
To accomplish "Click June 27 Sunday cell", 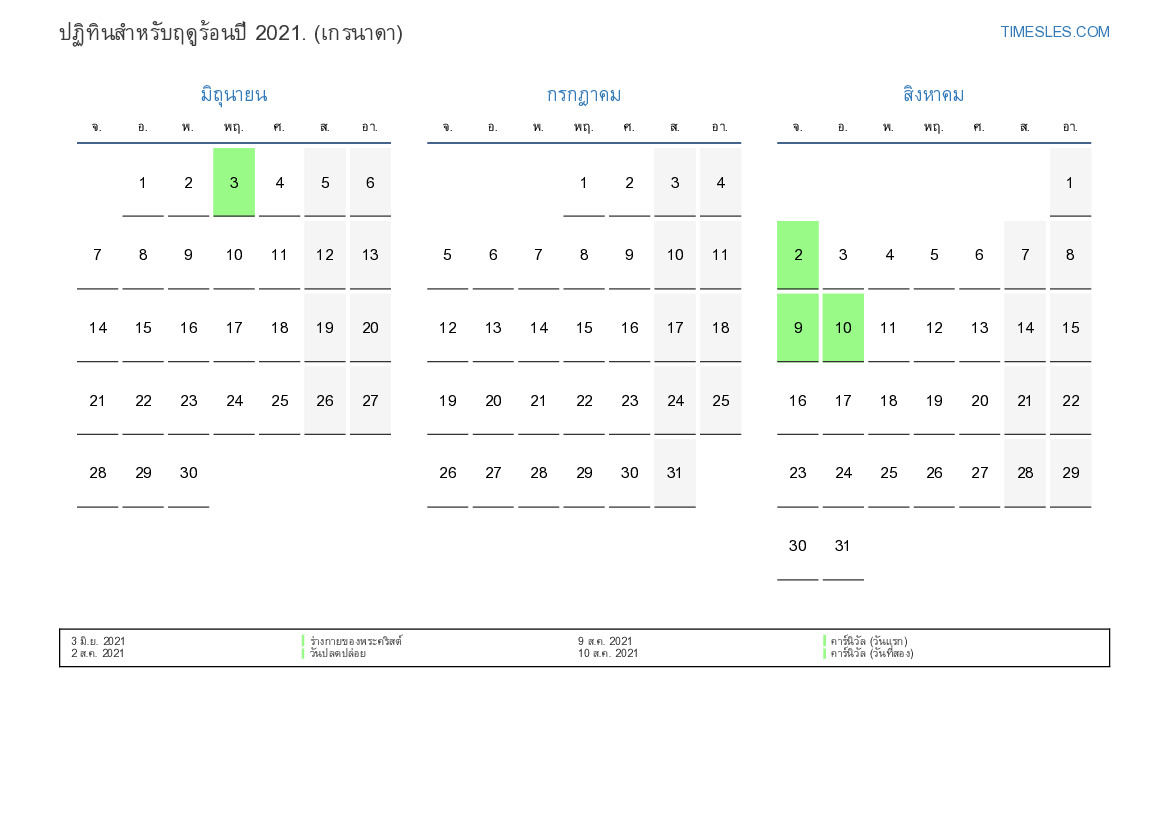I will point(371,401).
